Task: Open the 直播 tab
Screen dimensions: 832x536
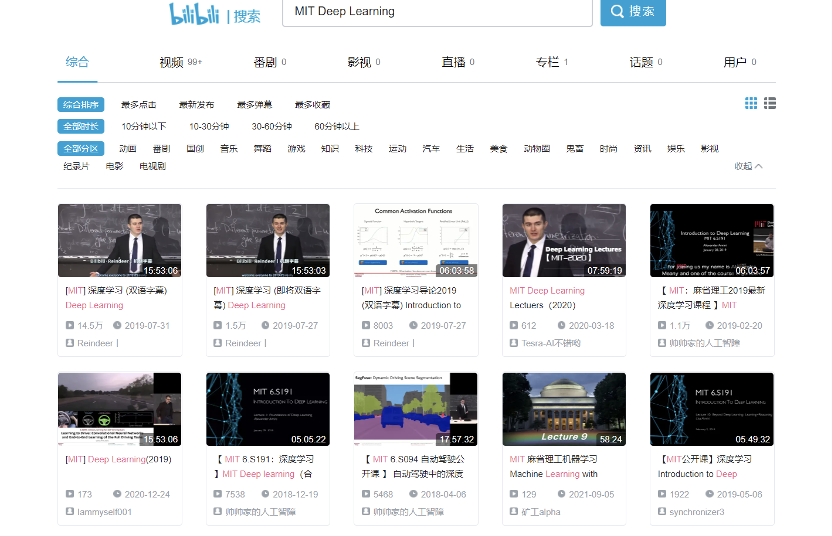Action: click(x=458, y=62)
